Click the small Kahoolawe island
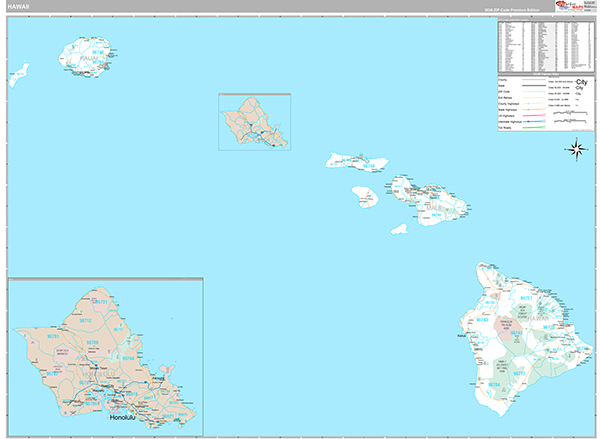 point(399,229)
